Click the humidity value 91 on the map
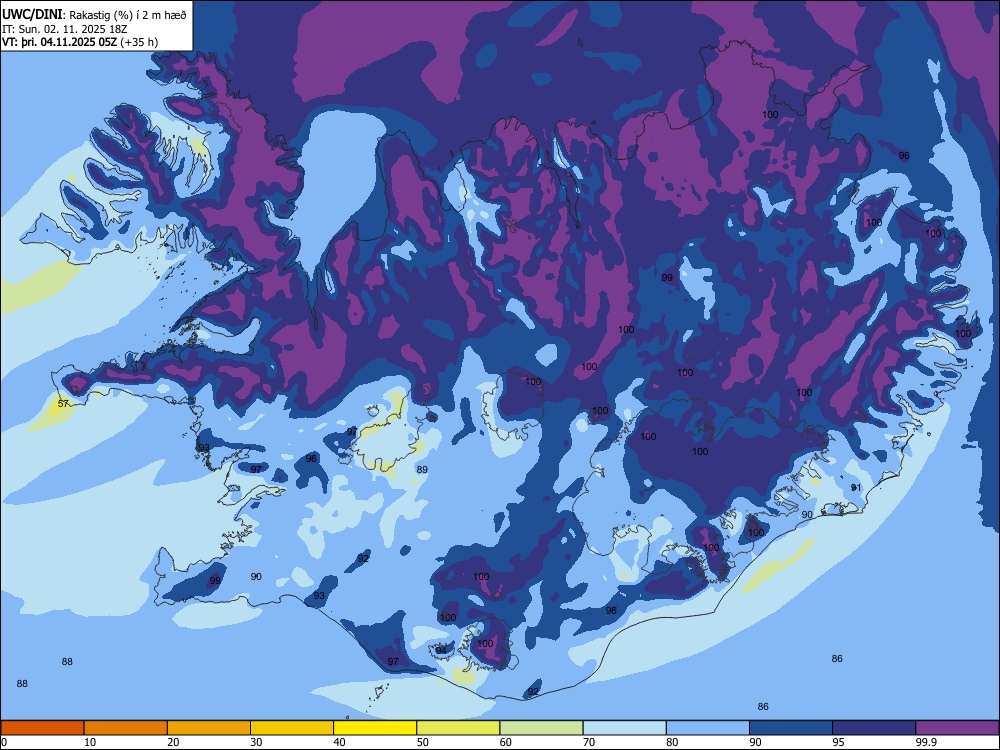 tap(856, 487)
